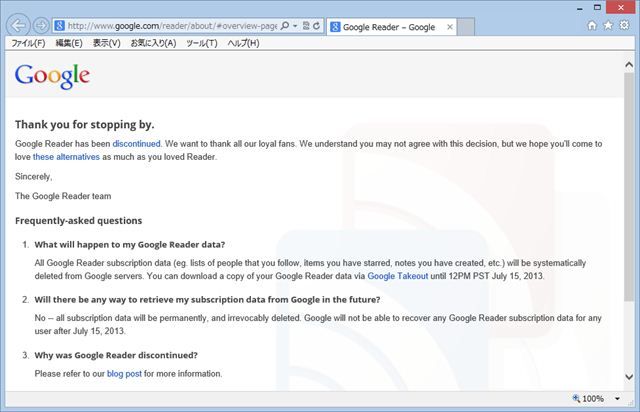Go forward with the browser Forward arrow
The height and width of the screenshot is (412, 640).
pyautogui.click(x=41, y=26)
